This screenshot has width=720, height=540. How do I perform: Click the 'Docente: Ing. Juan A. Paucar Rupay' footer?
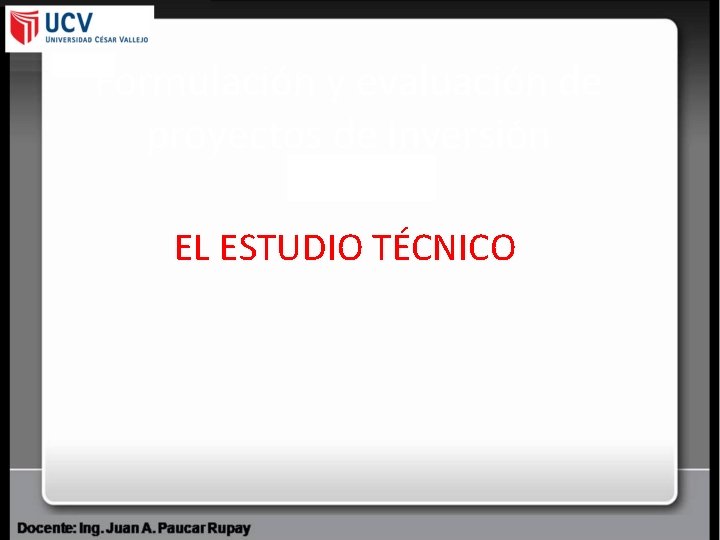click(134, 528)
